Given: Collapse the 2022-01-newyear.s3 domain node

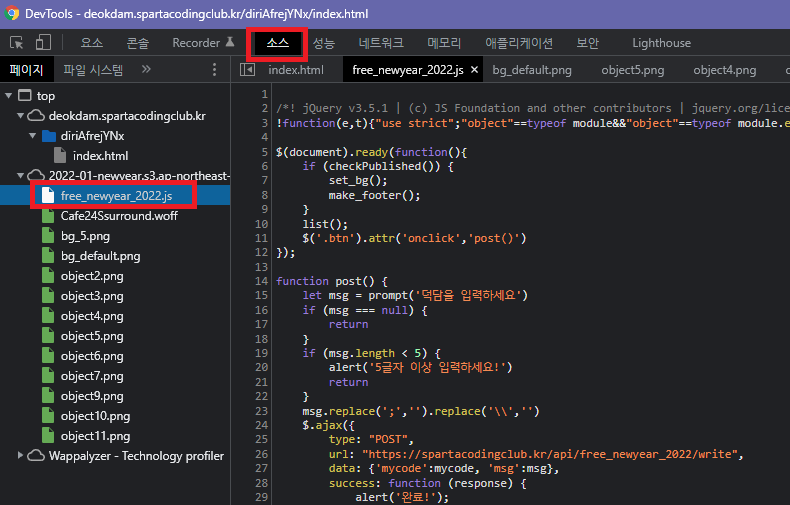Looking at the screenshot, I should pos(21,175).
